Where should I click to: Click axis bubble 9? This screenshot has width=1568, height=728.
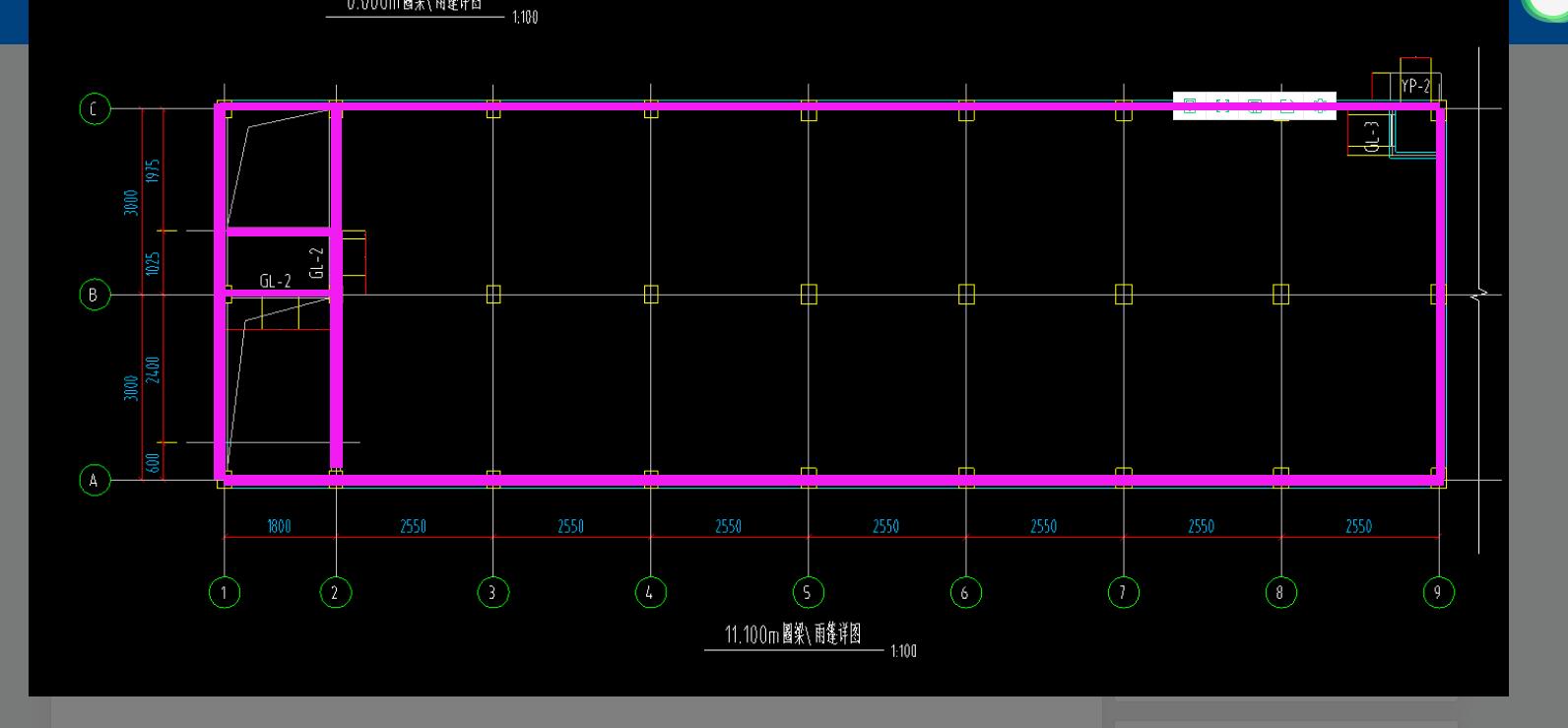(x=1438, y=592)
